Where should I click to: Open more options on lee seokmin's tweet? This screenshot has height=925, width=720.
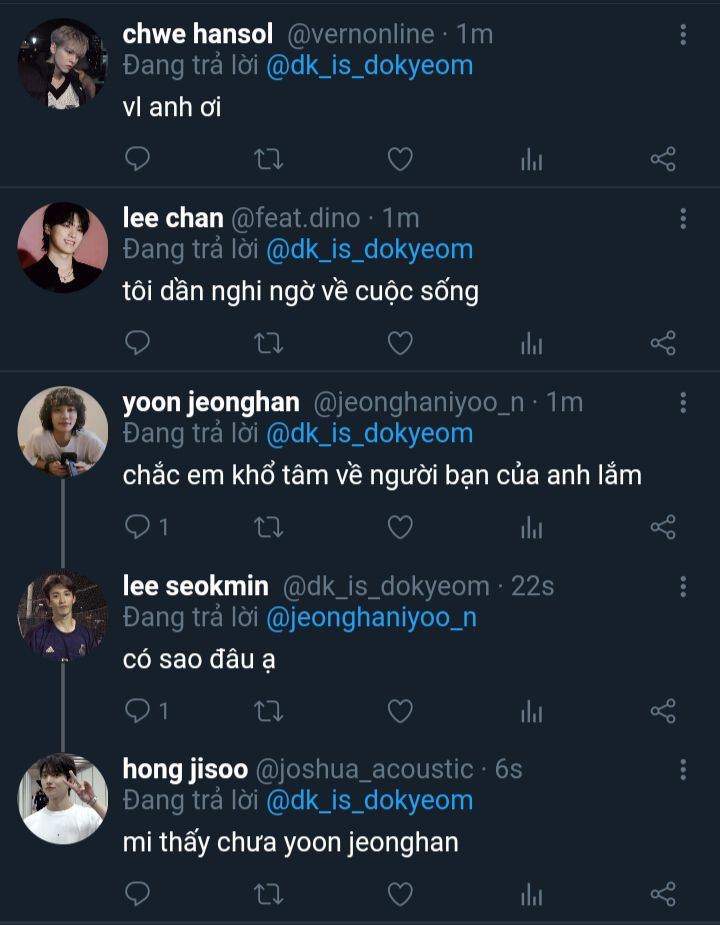pos(683,586)
